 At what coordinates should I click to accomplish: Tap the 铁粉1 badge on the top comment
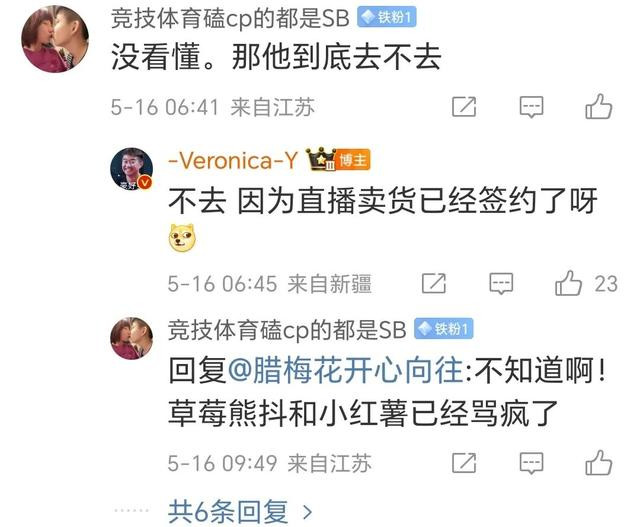[387, 18]
